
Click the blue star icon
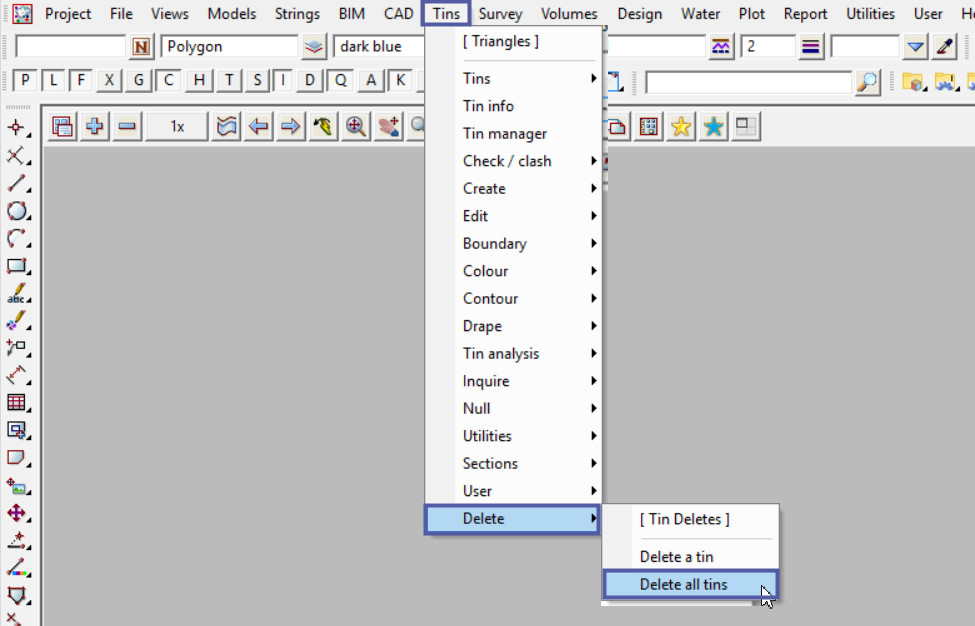coord(714,127)
